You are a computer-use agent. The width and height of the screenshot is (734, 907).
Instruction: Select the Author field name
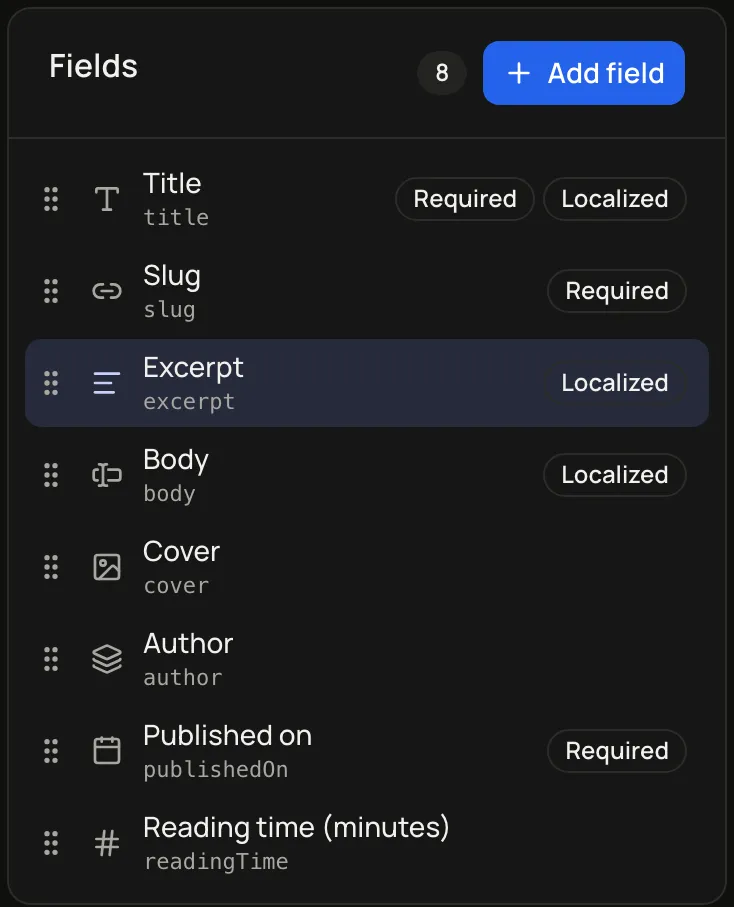click(x=188, y=643)
